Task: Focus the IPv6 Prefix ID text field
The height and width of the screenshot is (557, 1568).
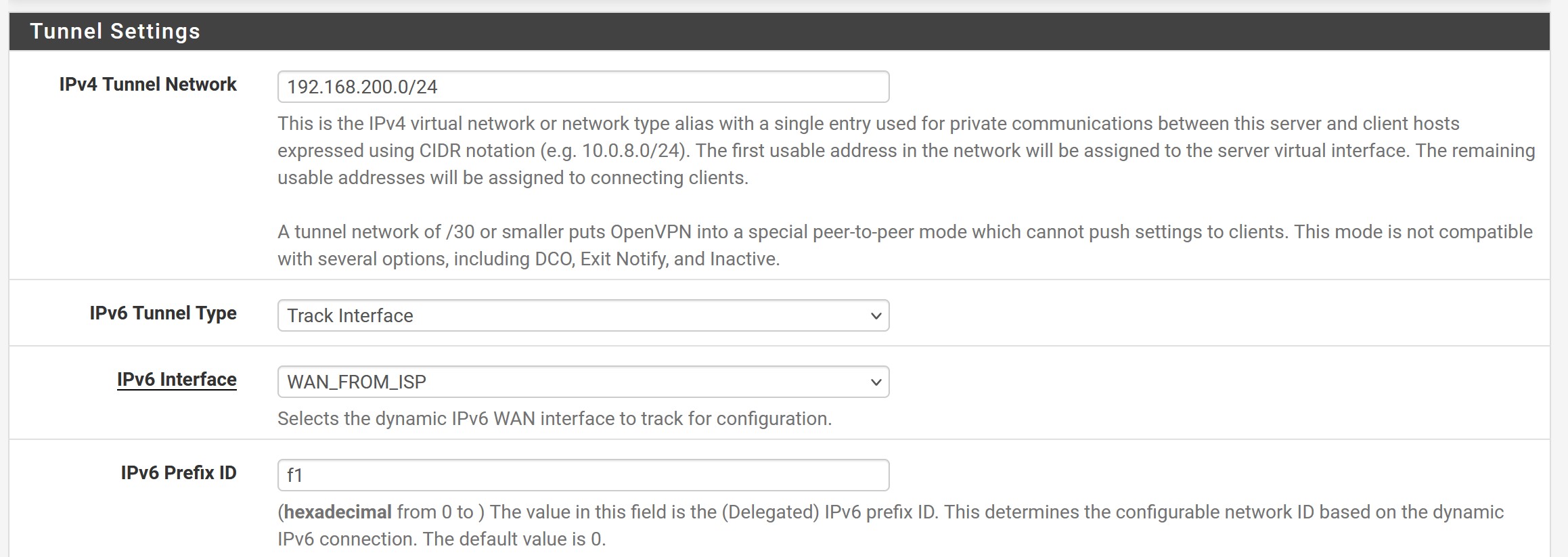Action: pos(582,475)
